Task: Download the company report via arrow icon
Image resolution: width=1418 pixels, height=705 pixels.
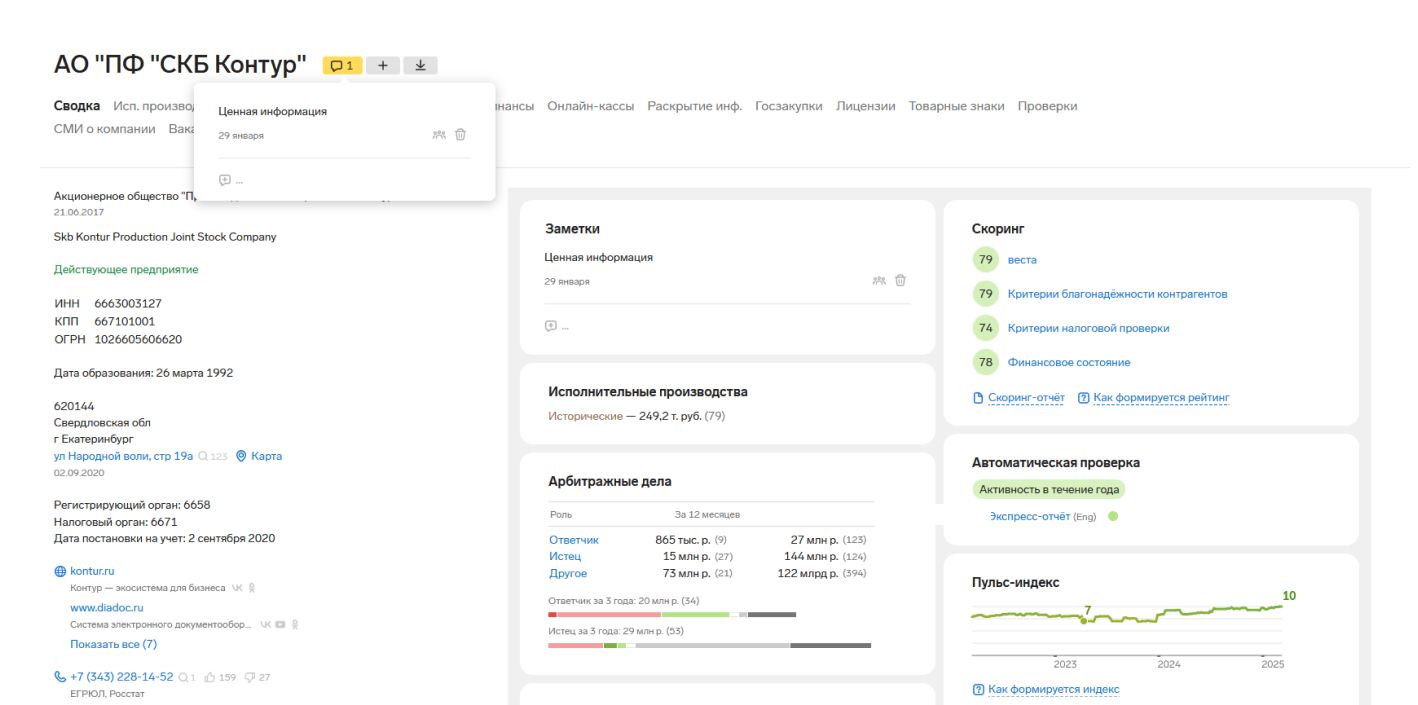Action: pos(421,66)
